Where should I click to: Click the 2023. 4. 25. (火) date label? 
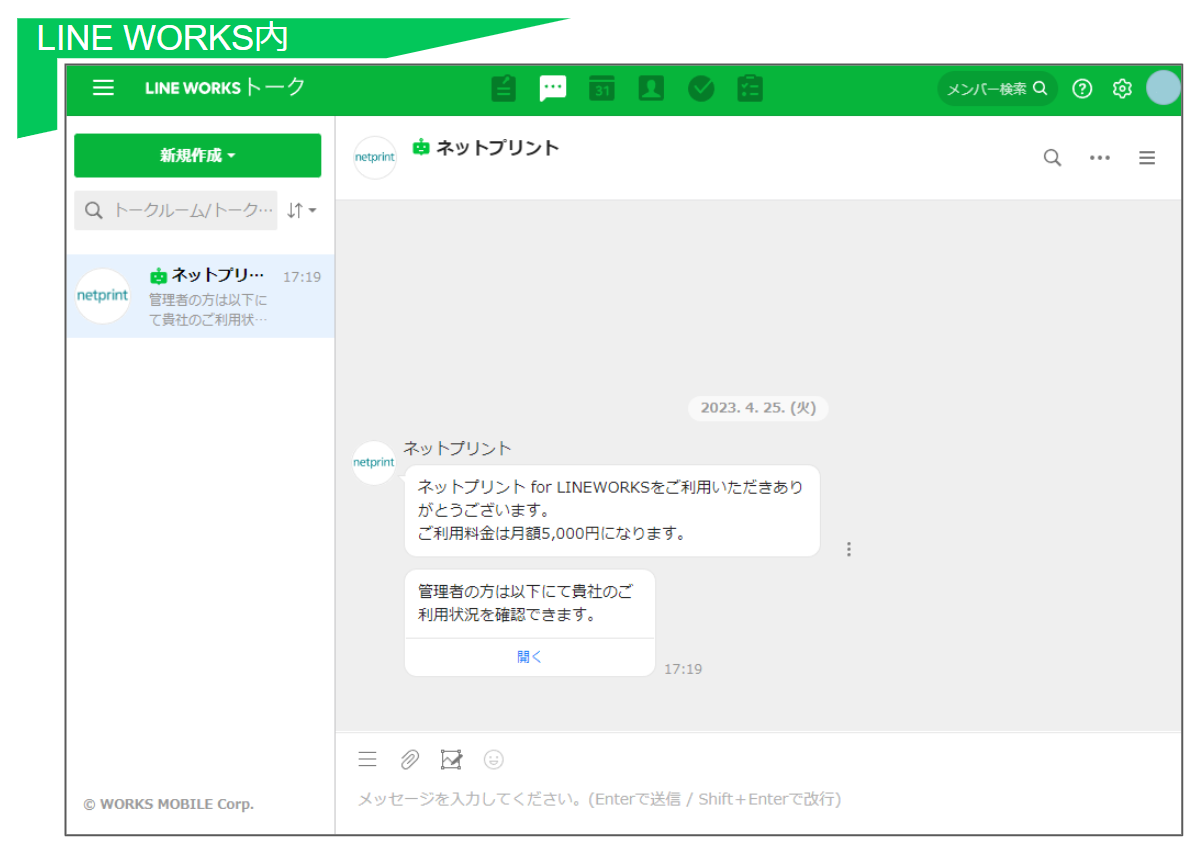point(758,407)
